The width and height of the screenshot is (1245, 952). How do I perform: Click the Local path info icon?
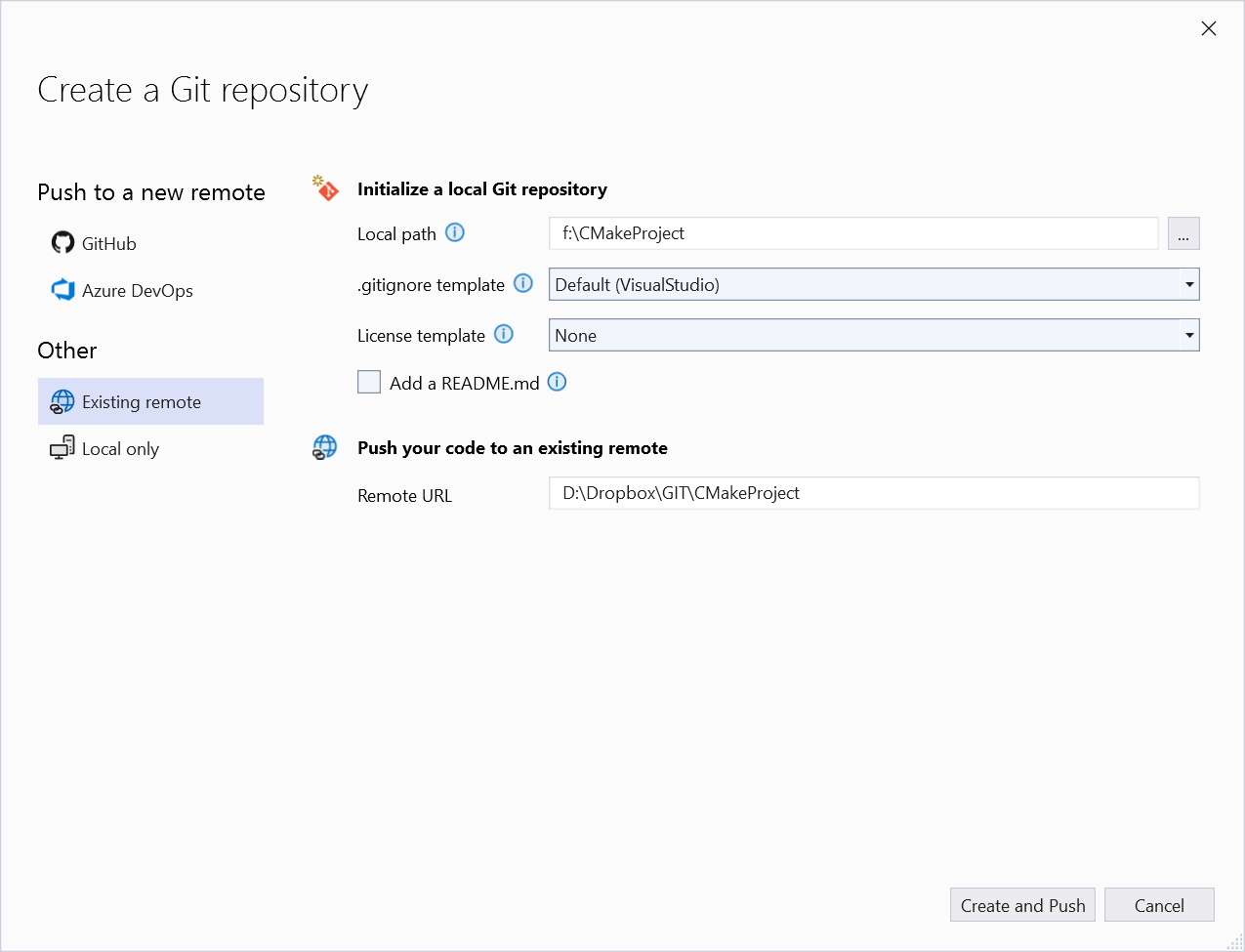point(455,232)
